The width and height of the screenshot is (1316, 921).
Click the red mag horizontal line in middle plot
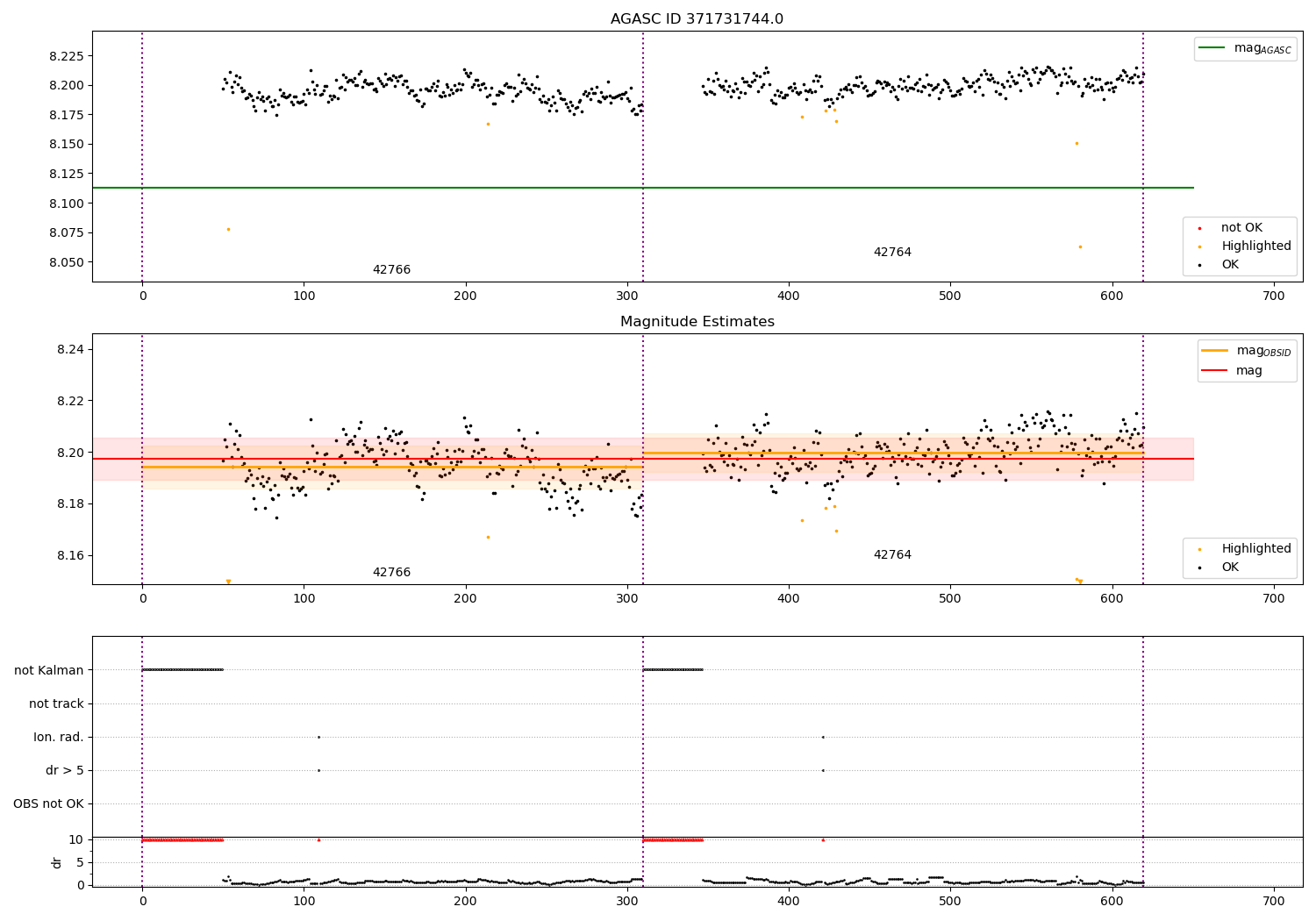[643, 459]
